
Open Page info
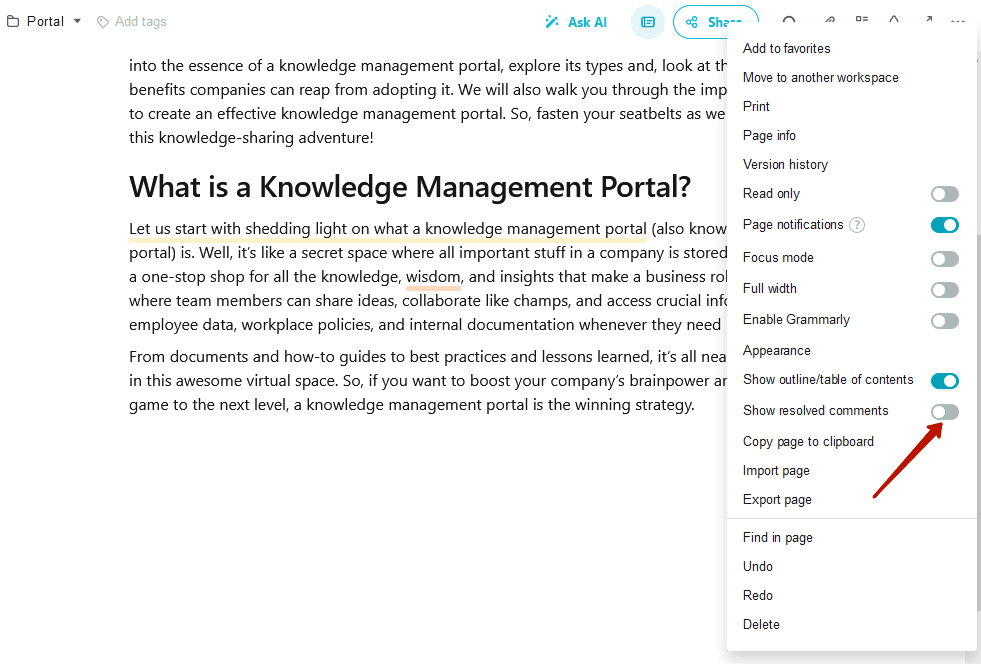(769, 135)
